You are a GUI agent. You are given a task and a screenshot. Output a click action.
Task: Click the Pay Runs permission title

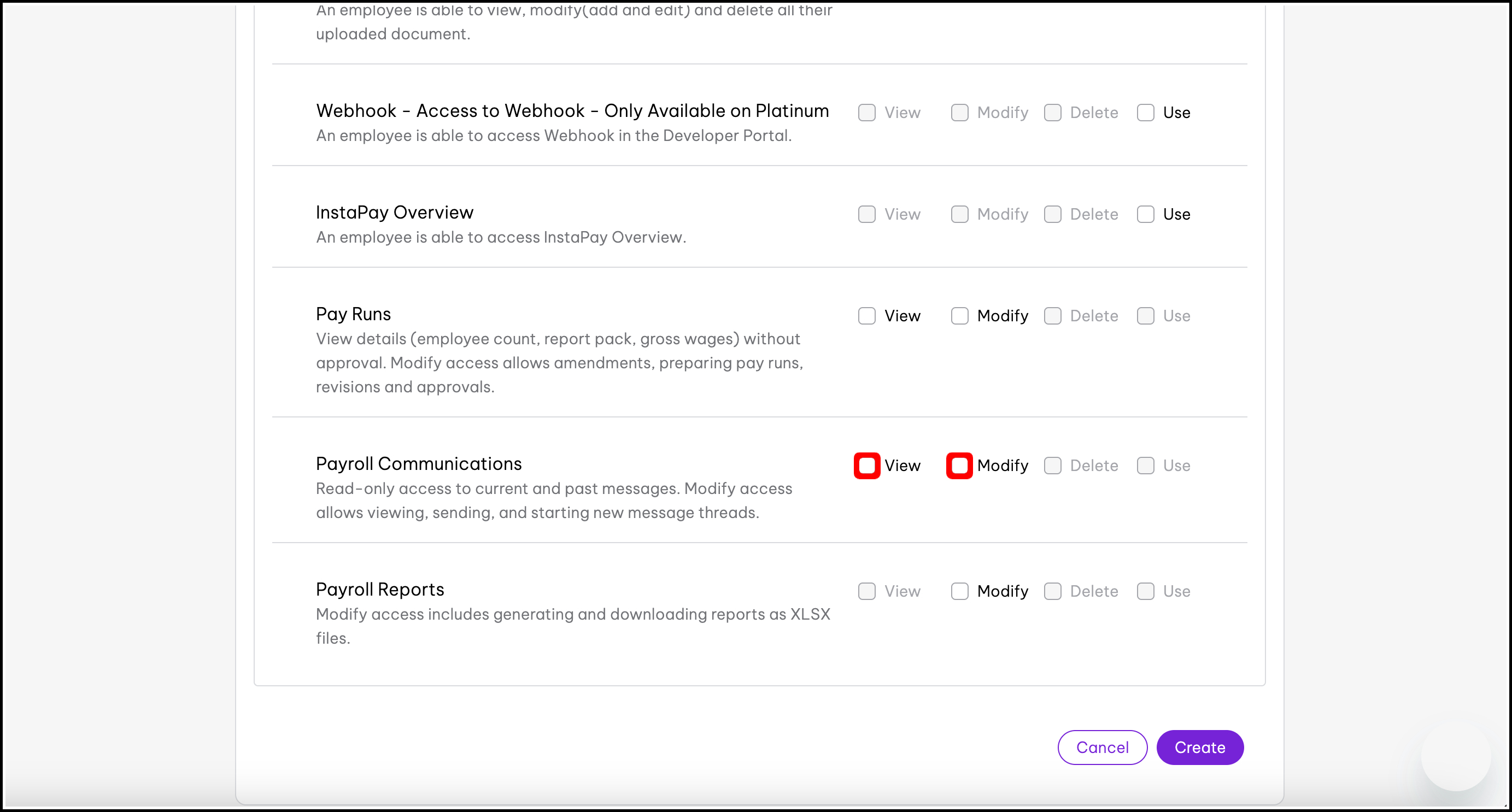[x=353, y=314]
